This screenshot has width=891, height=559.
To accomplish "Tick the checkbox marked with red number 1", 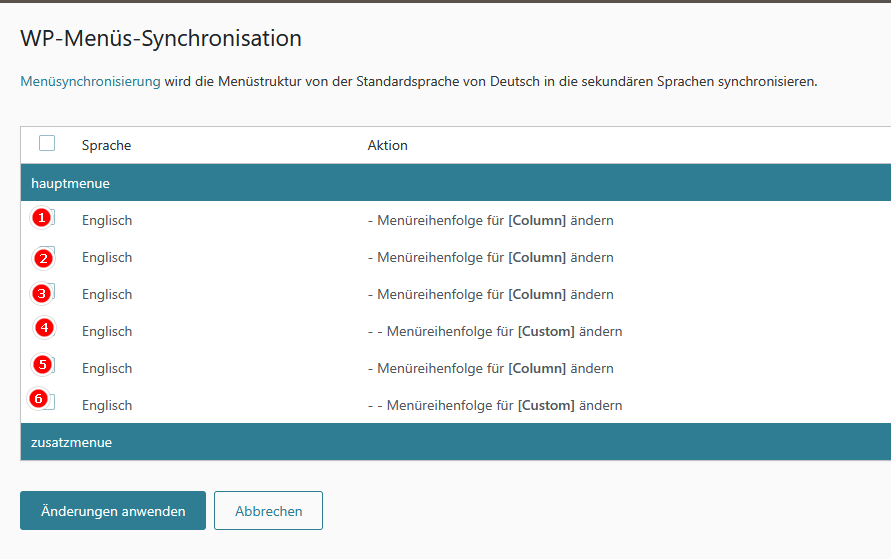I will point(46,218).
